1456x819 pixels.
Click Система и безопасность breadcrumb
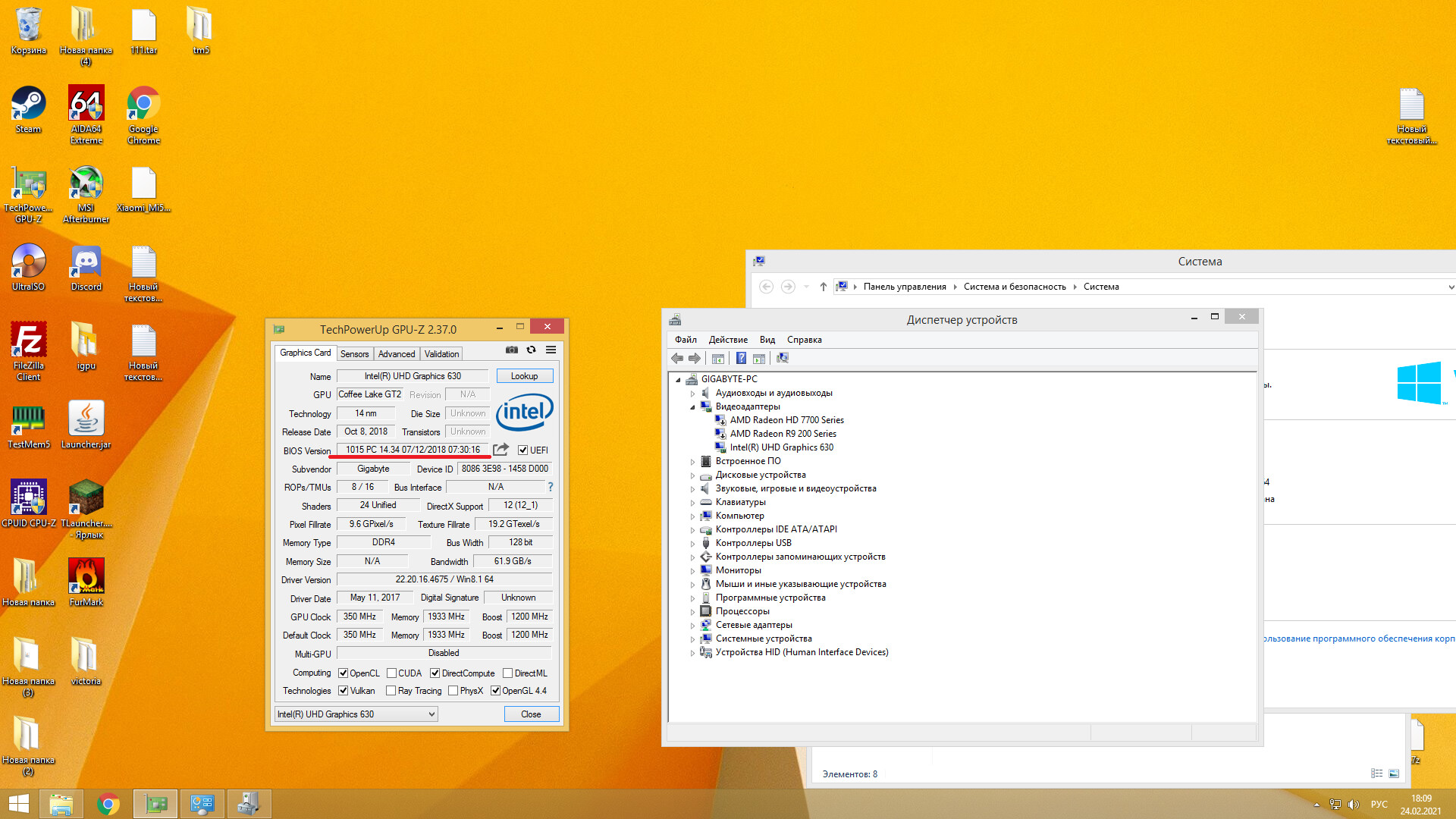[x=1015, y=287]
